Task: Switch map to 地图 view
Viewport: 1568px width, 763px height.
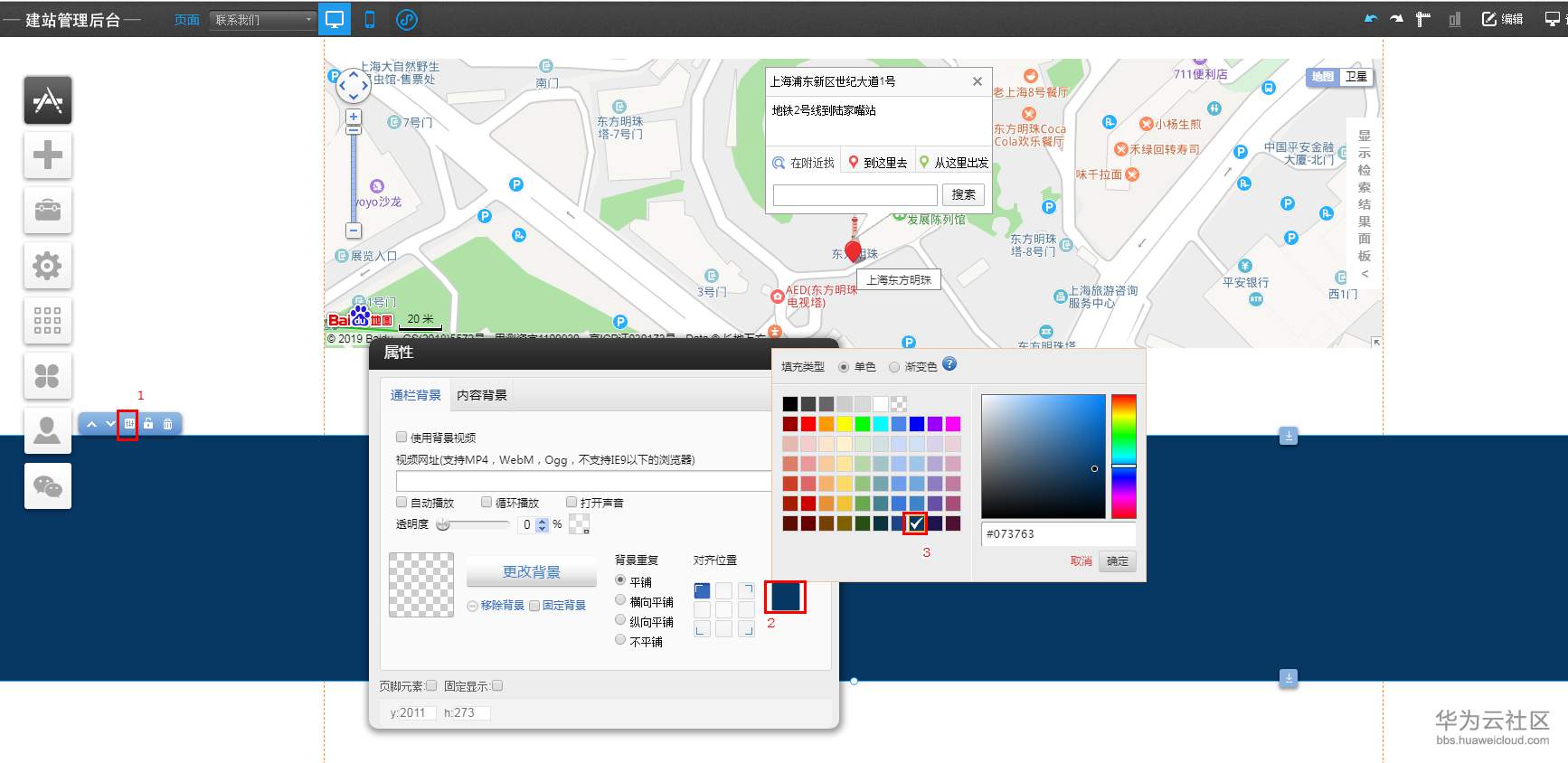Action: (x=1323, y=77)
